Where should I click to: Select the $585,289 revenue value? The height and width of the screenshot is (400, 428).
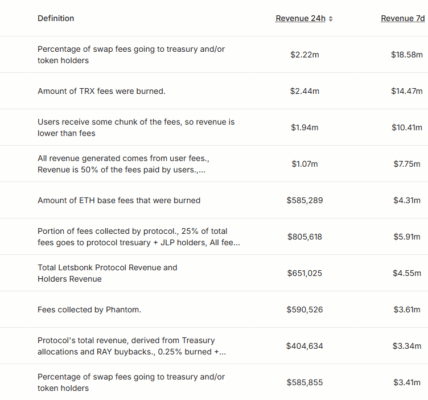pyautogui.click(x=305, y=200)
